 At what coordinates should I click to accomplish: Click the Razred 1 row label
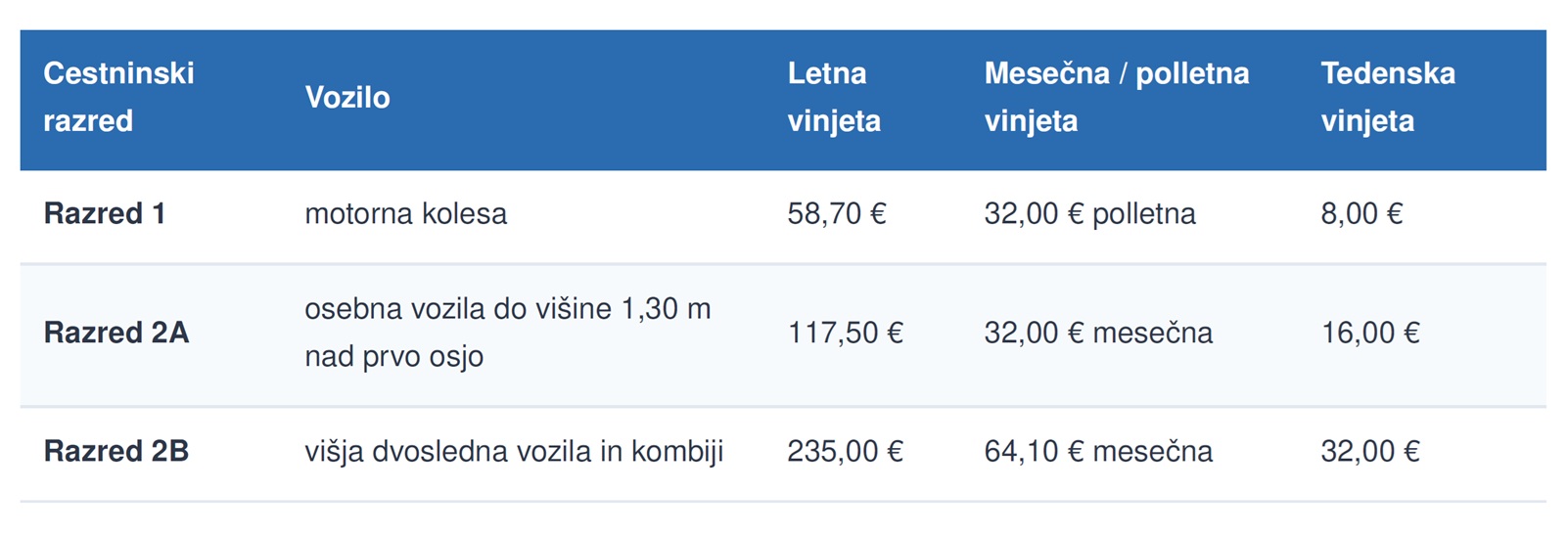(x=105, y=213)
